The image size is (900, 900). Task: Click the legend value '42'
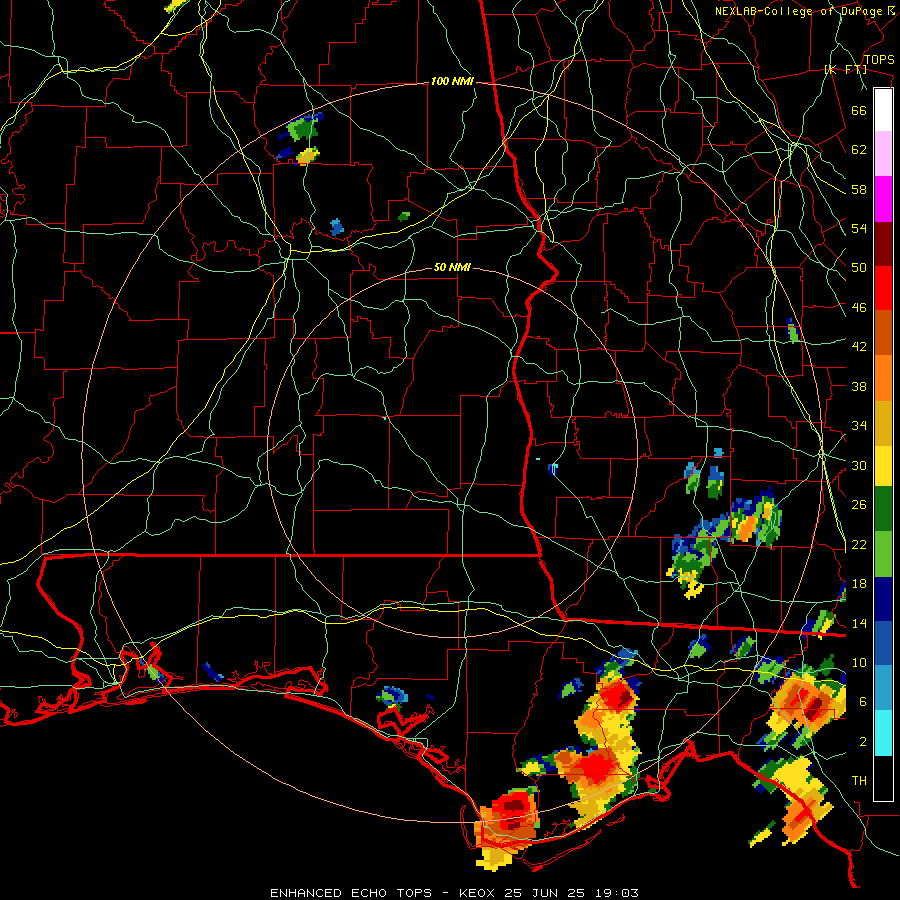click(x=859, y=347)
